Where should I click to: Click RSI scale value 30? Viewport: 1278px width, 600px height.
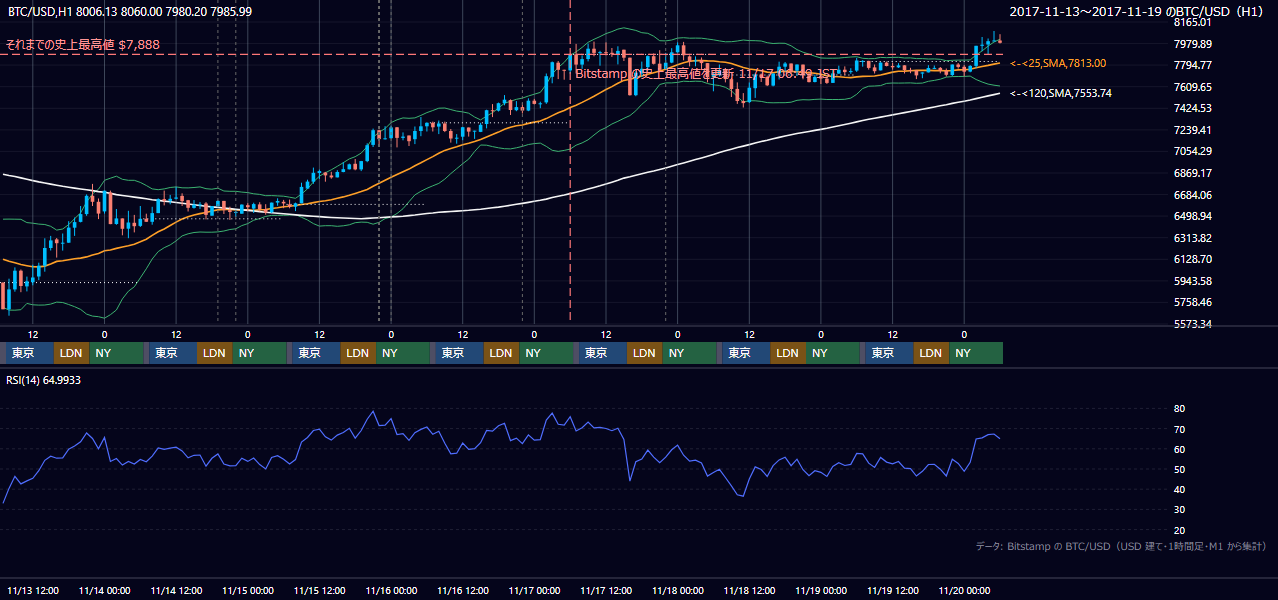1179,510
